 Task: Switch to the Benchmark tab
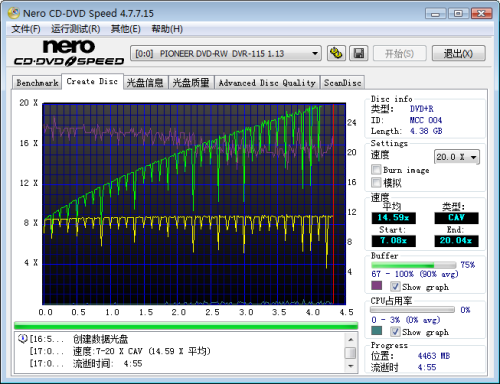click(37, 83)
